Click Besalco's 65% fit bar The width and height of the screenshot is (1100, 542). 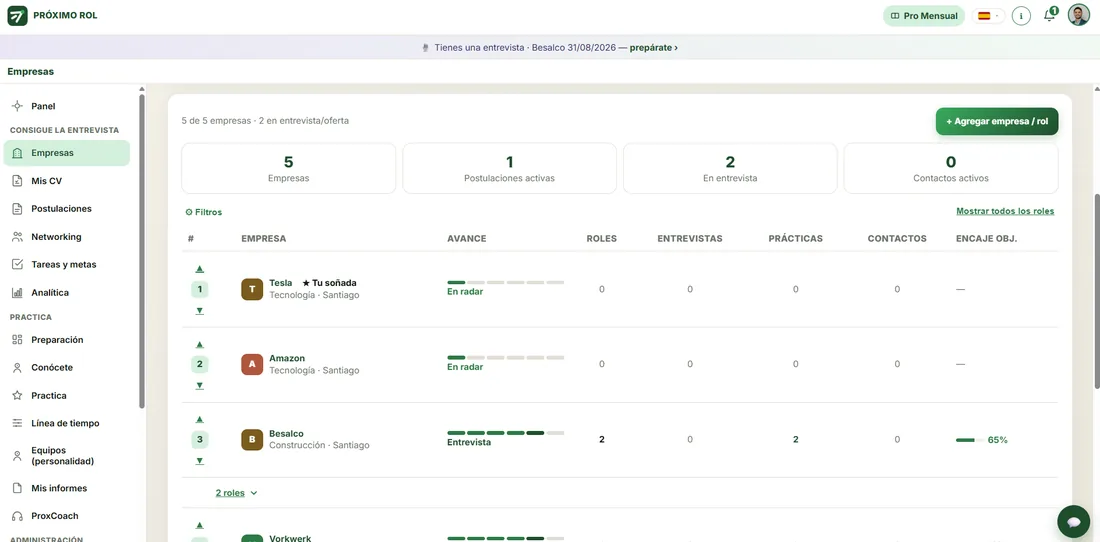pyautogui.click(x=968, y=440)
